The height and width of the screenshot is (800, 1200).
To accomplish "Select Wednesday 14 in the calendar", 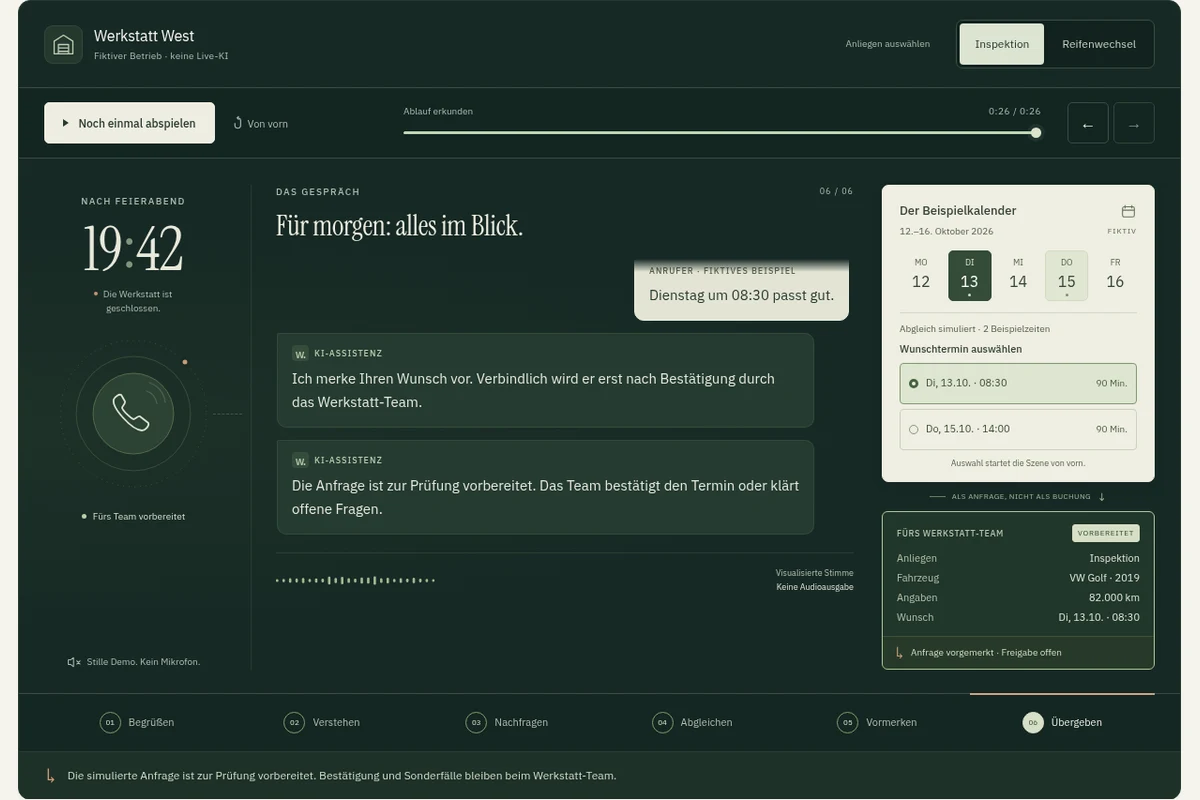I will click(x=1018, y=275).
